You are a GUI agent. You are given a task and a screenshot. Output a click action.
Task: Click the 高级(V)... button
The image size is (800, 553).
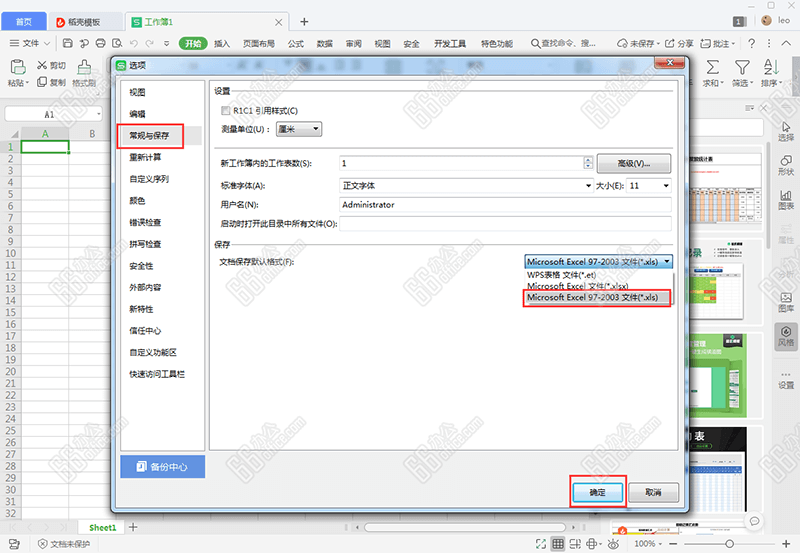point(634,163)
